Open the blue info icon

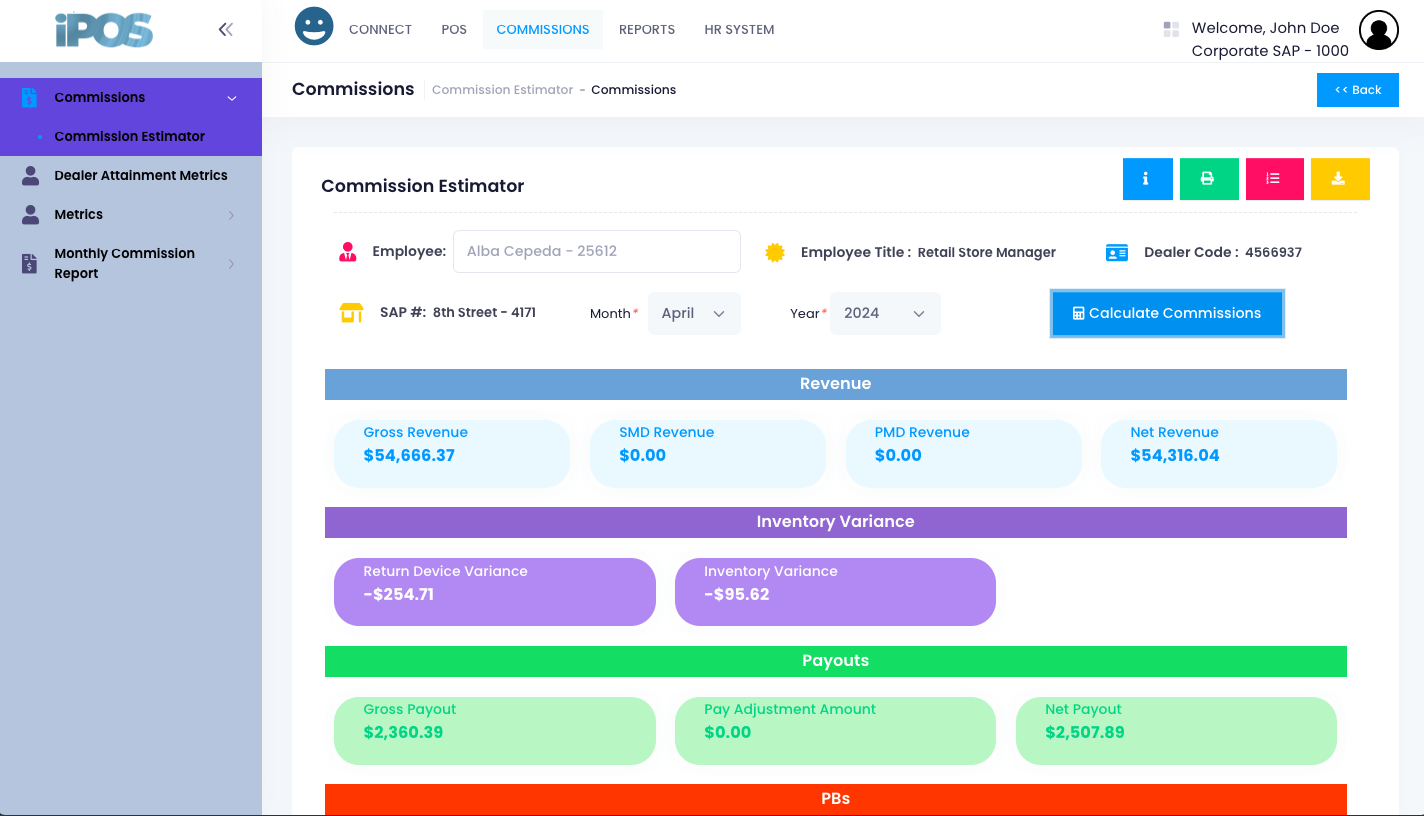pyautogui.click(x=1147, y=179)
